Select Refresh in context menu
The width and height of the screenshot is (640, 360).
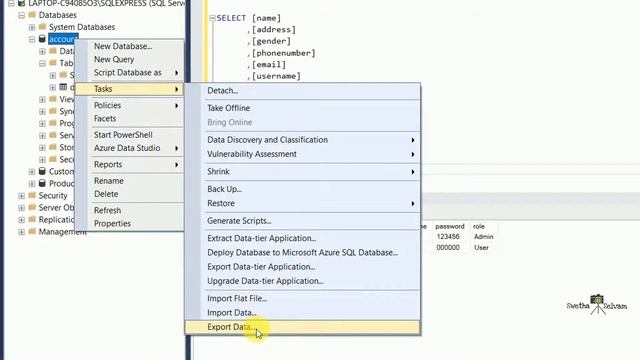(x=107, y=210)
